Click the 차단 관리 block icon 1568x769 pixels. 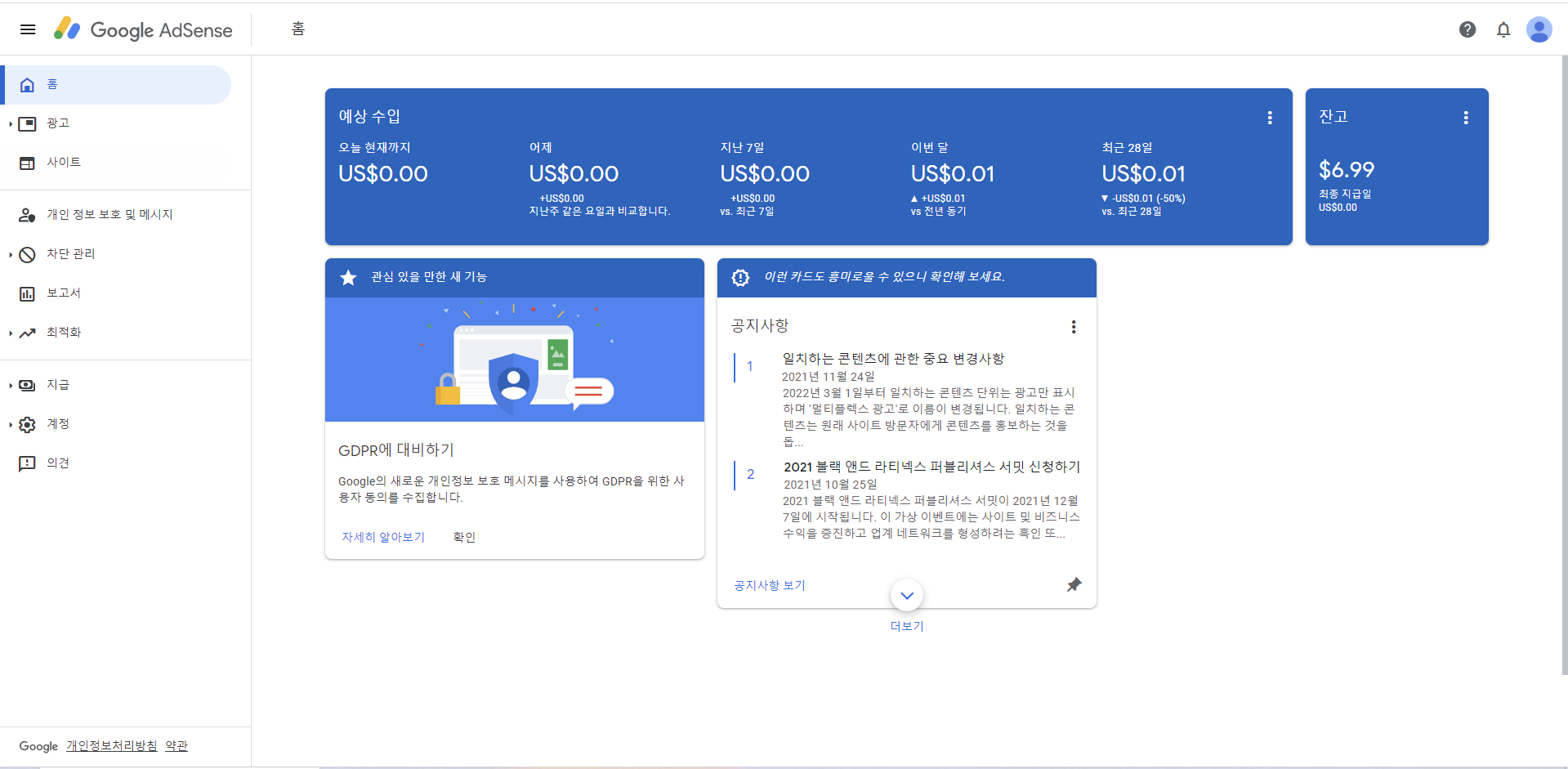tap(27, 254)
